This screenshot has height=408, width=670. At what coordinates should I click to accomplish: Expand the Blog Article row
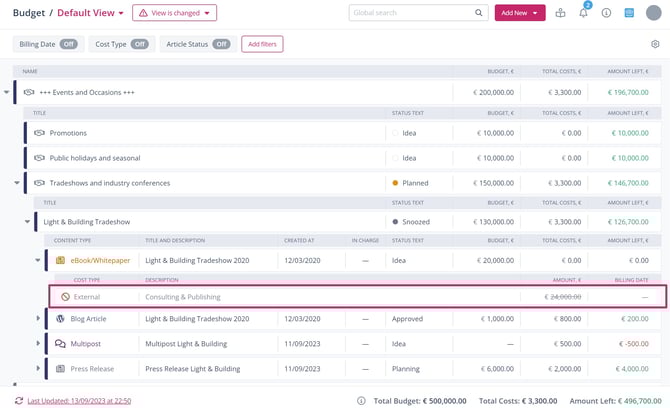[x=38, y=319]
